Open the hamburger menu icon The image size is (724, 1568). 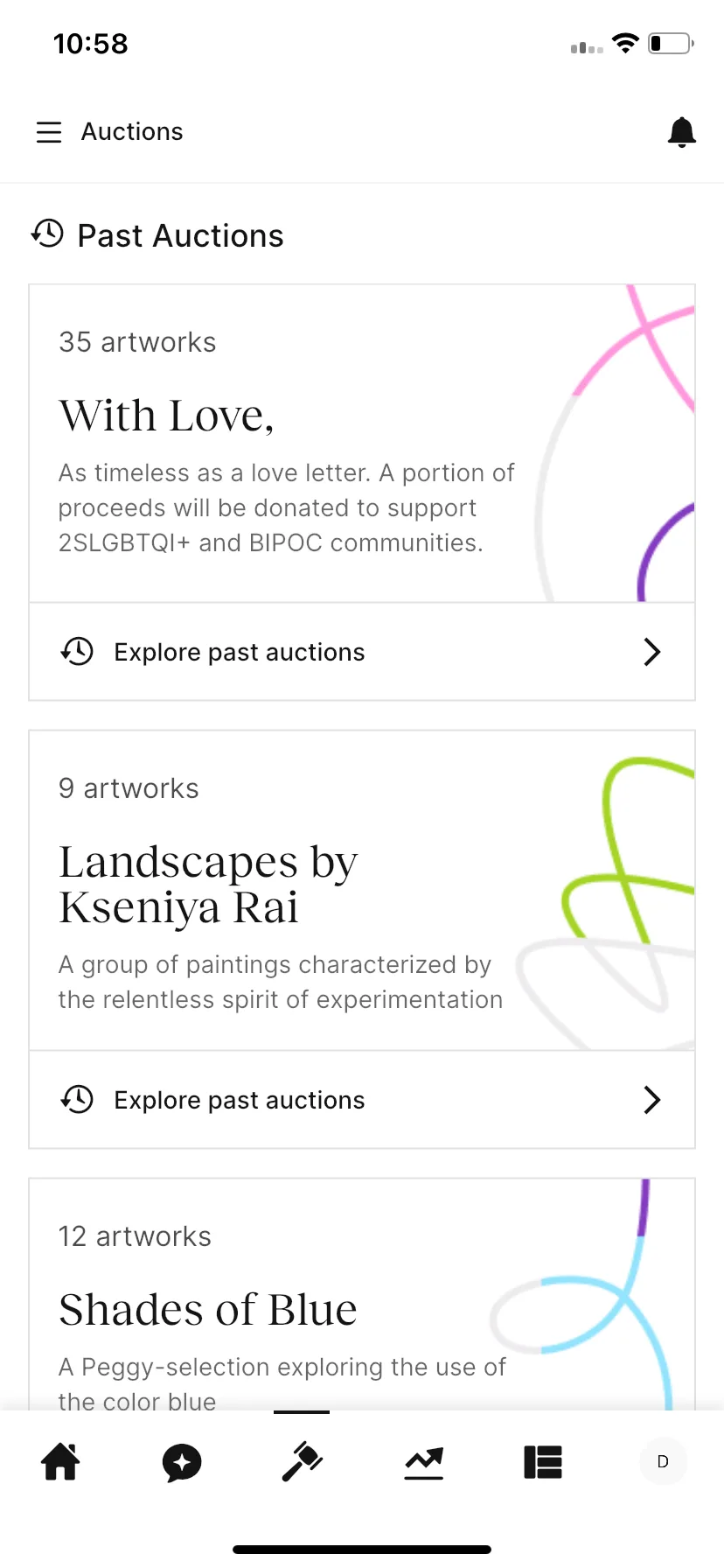(x=49, y=132)
